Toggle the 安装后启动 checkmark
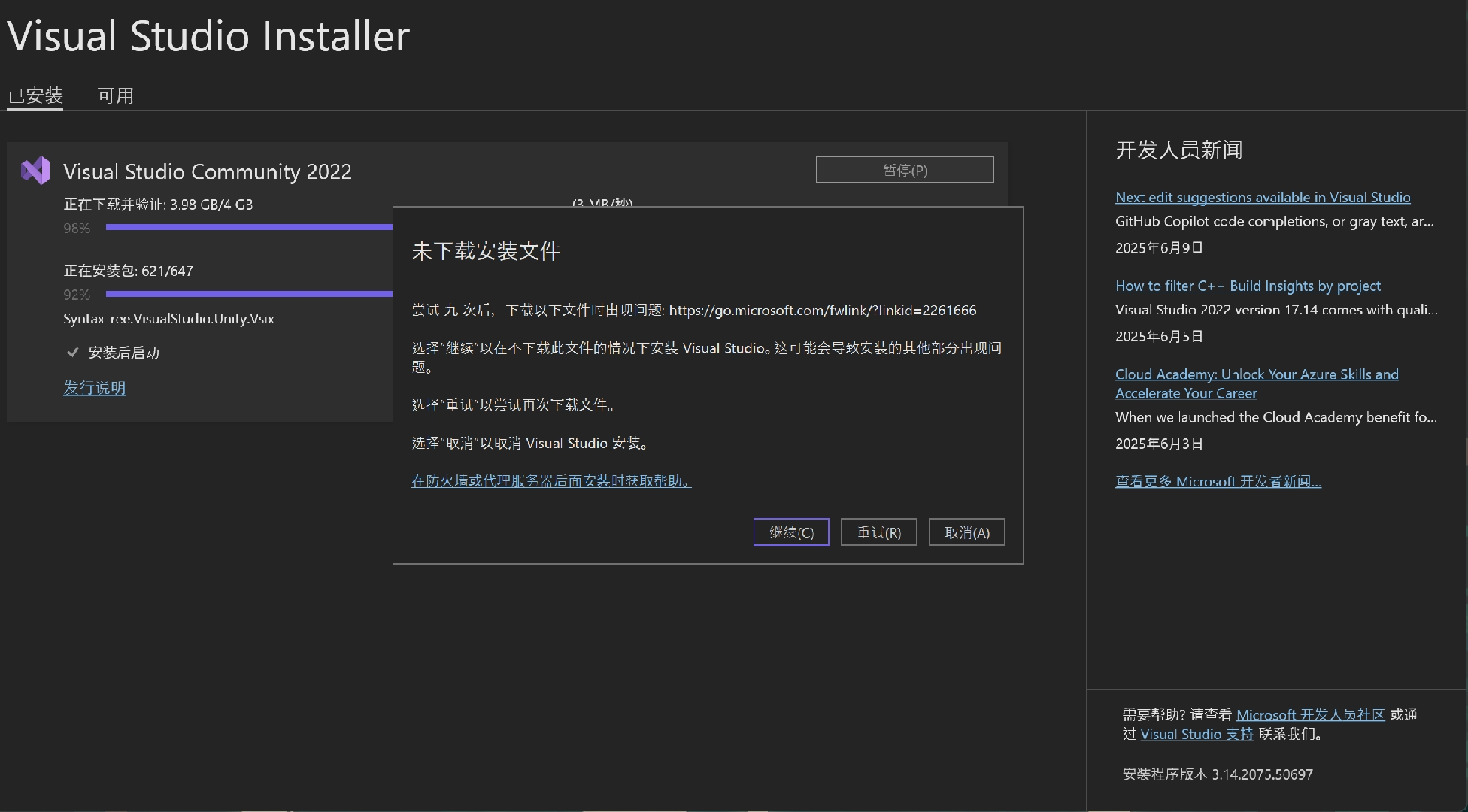The image size is (1468, 812). (x=73, y=352)
